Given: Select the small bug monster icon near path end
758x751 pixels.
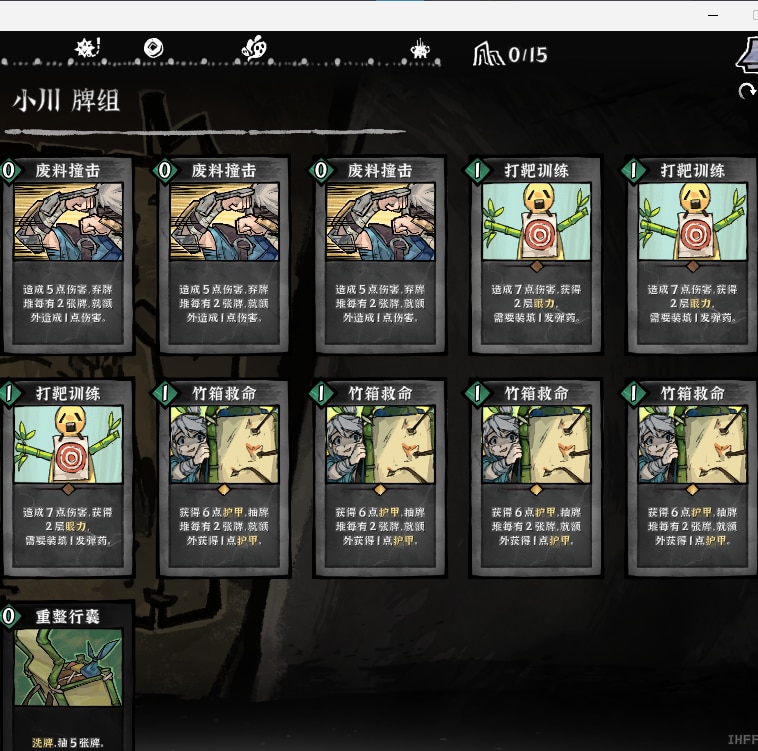Looking at the screenshot, I should [420, 49].
